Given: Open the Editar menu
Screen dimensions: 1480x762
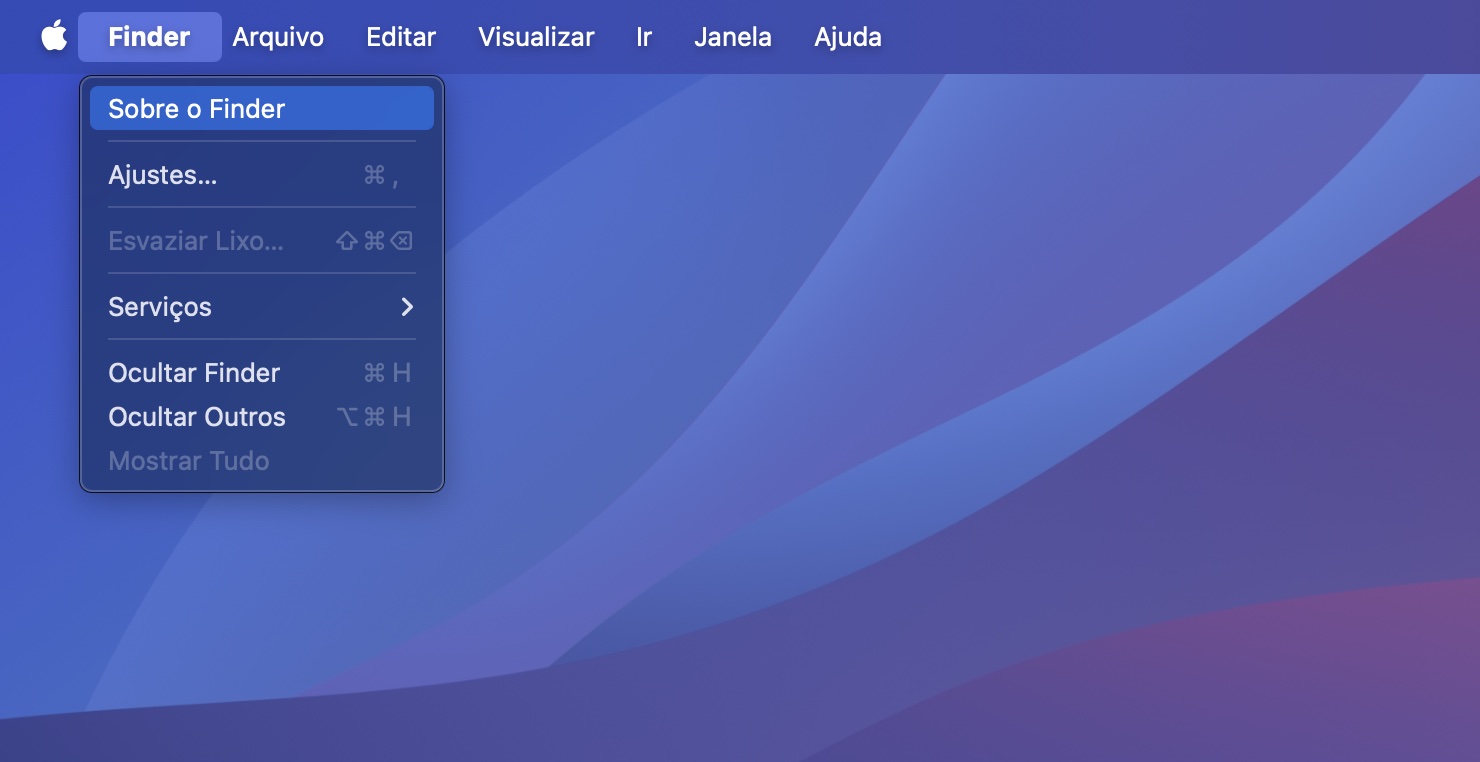Looking at the screenshot, I should [x=399, y=36].
